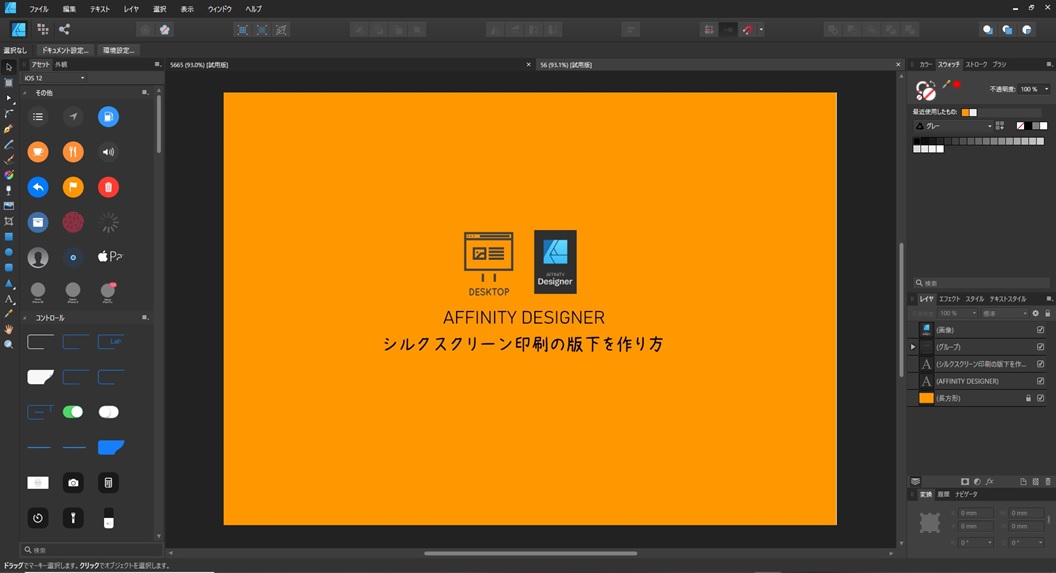
Task: Click the mask layer icon
Action: pos(964,481)
